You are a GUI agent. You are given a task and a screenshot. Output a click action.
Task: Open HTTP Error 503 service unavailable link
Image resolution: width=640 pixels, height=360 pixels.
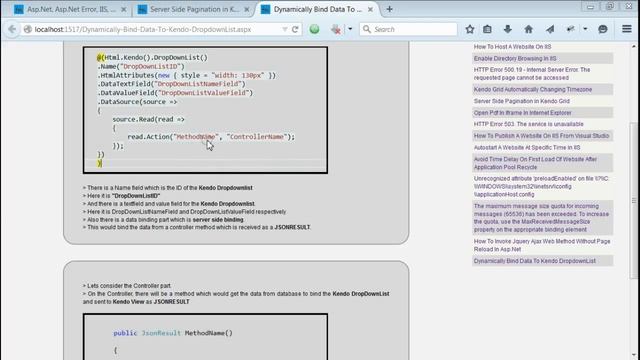[529, 124]
